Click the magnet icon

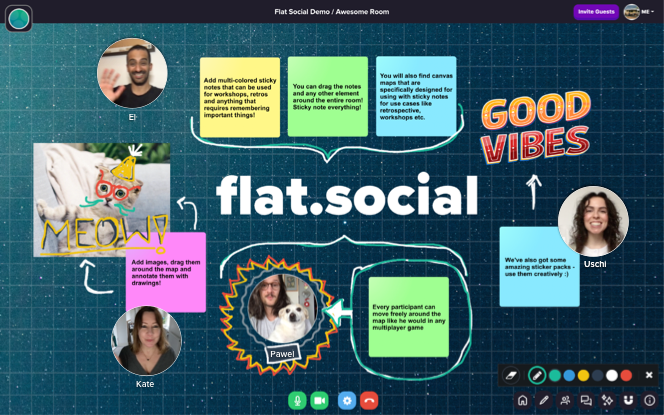(628, 400)
